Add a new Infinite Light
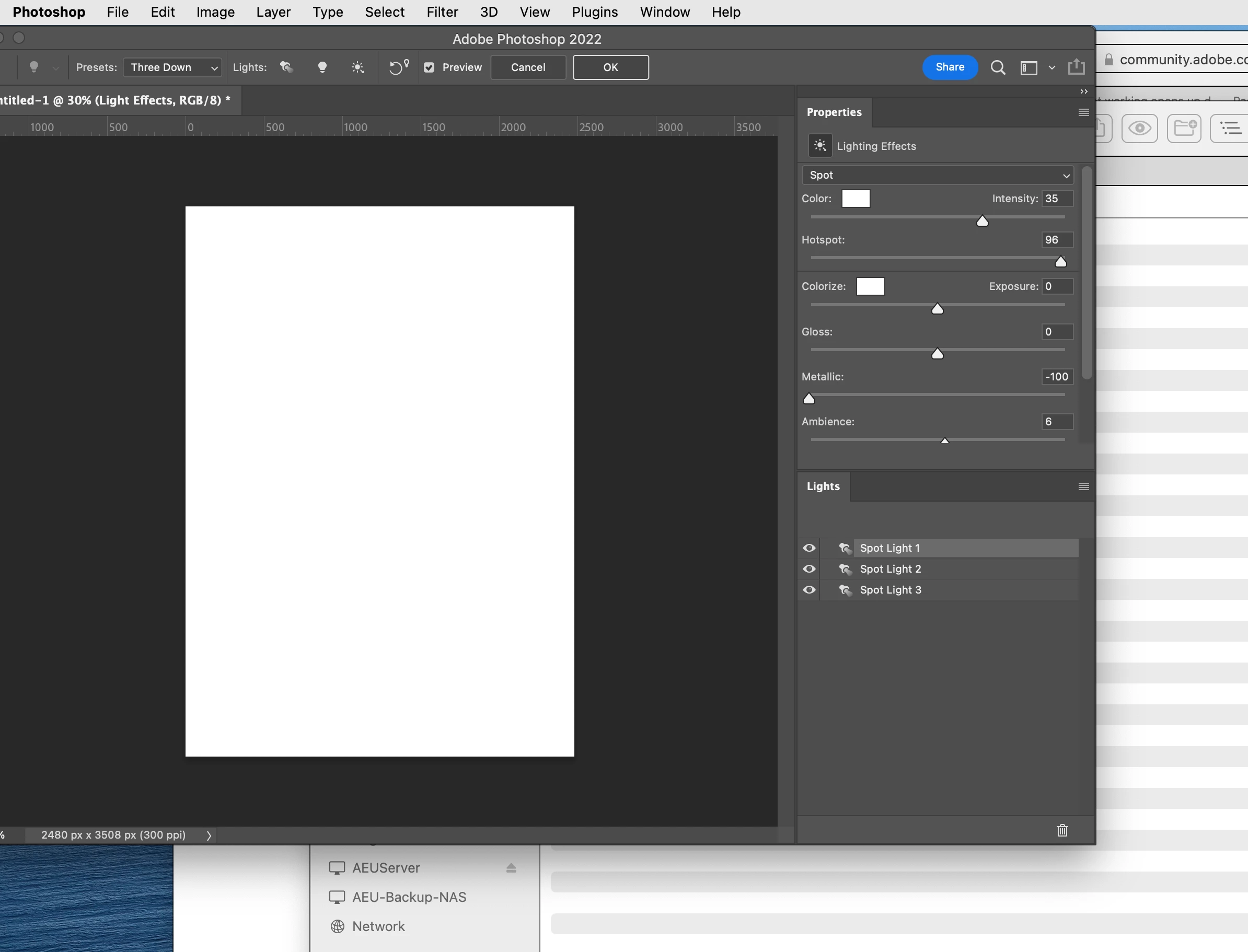The image size is (1248, 952). (357, 67)
